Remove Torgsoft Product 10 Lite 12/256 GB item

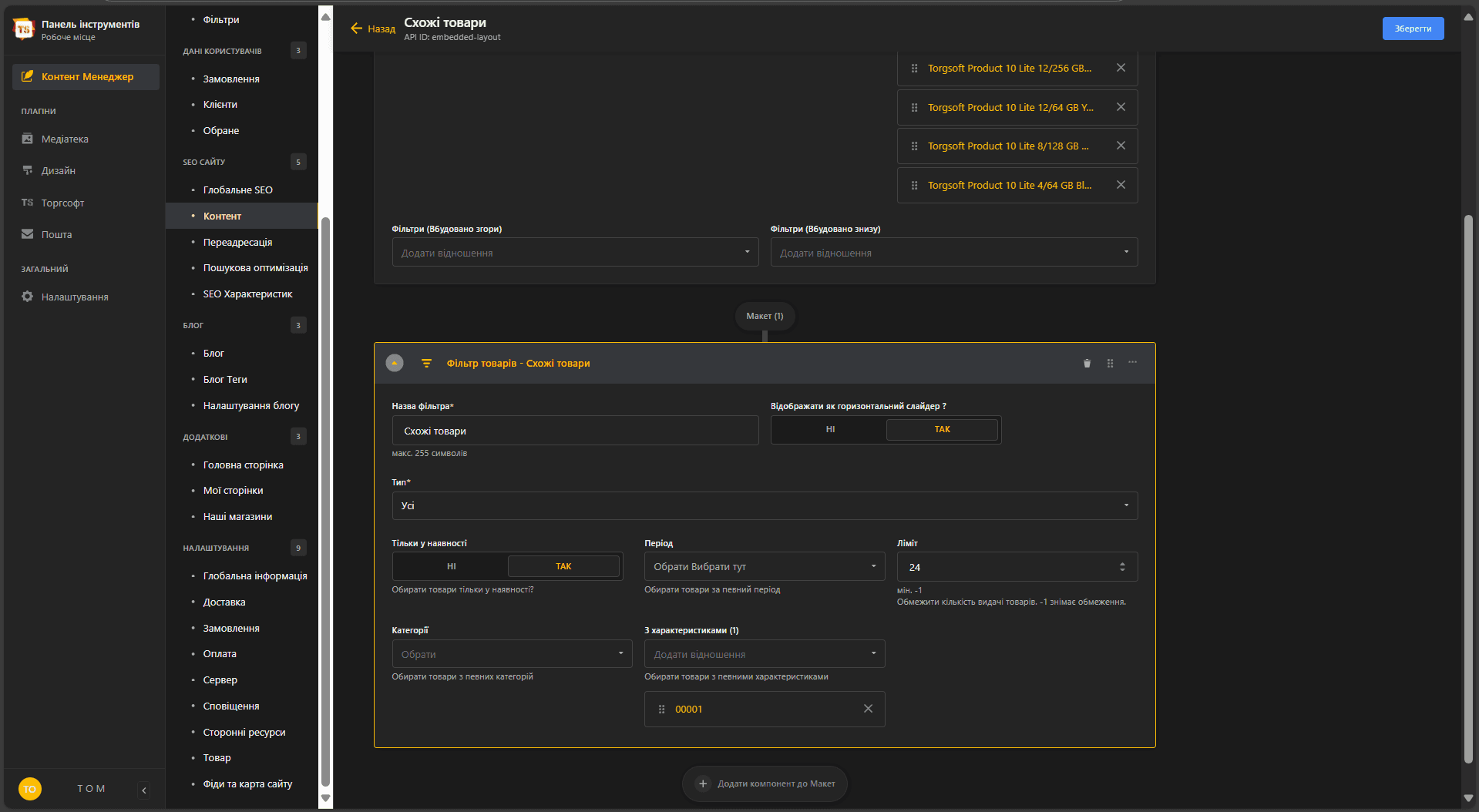click(1121, 68)
